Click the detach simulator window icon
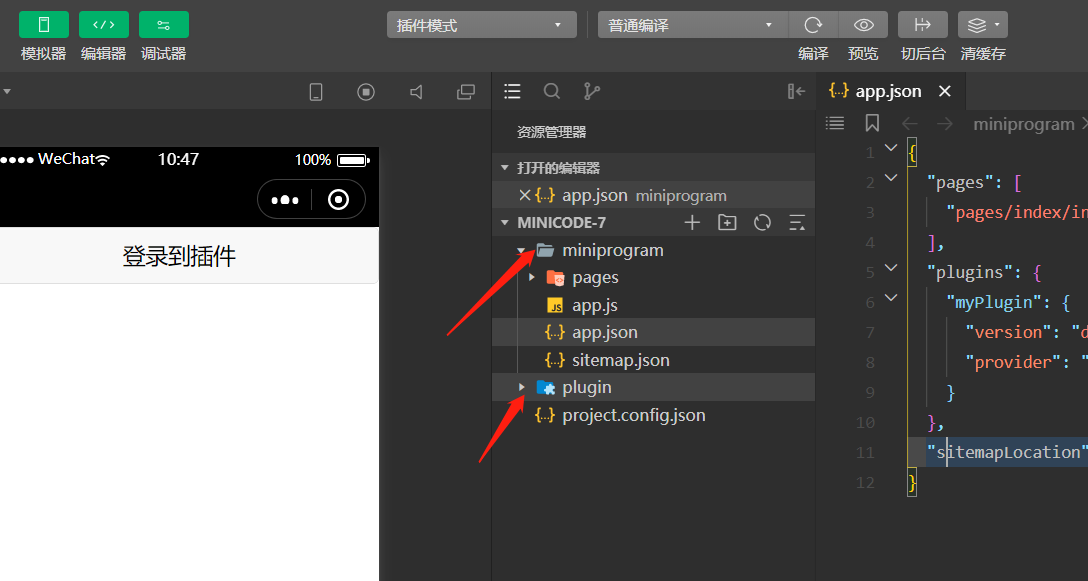The image size is (1088, 581). click(466, 92)
